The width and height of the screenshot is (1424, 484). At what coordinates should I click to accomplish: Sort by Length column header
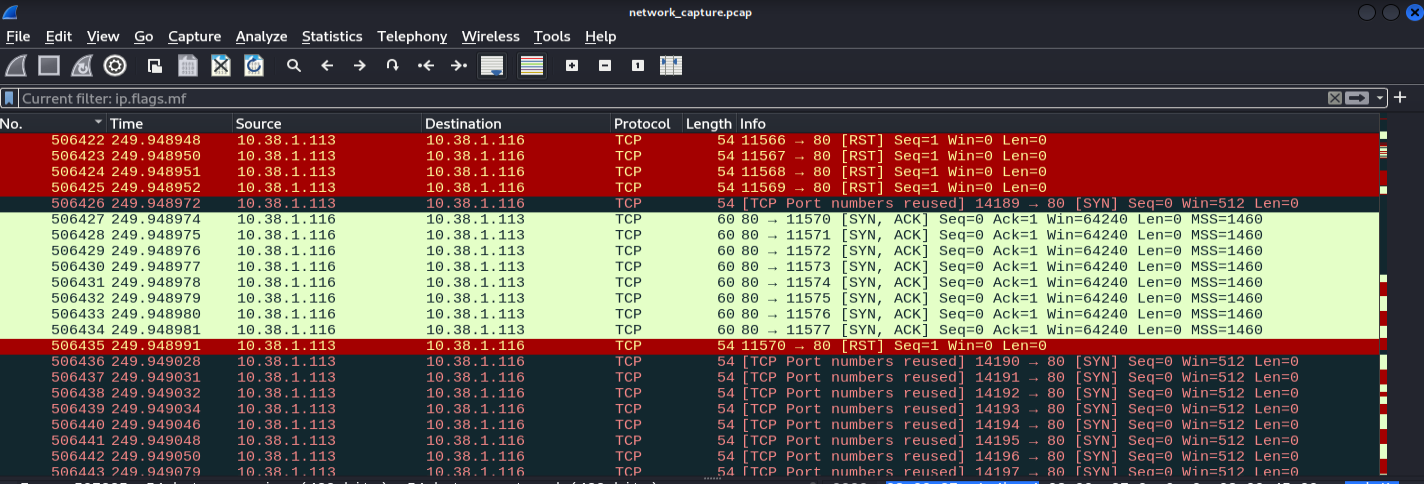[x=709, y=124]
